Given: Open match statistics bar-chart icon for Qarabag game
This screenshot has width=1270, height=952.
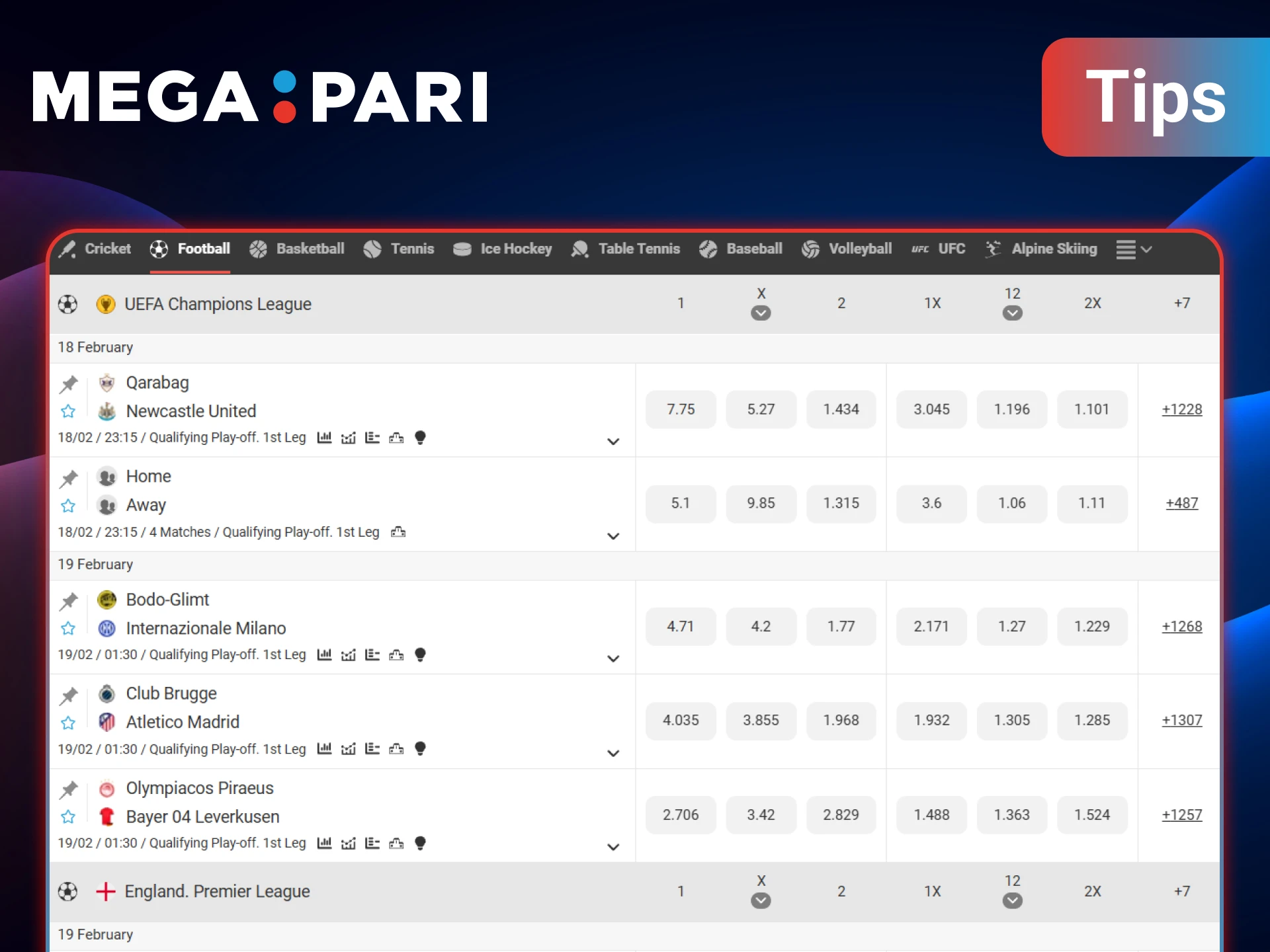Looking at the screenshot, I should [x=324, y=438].
